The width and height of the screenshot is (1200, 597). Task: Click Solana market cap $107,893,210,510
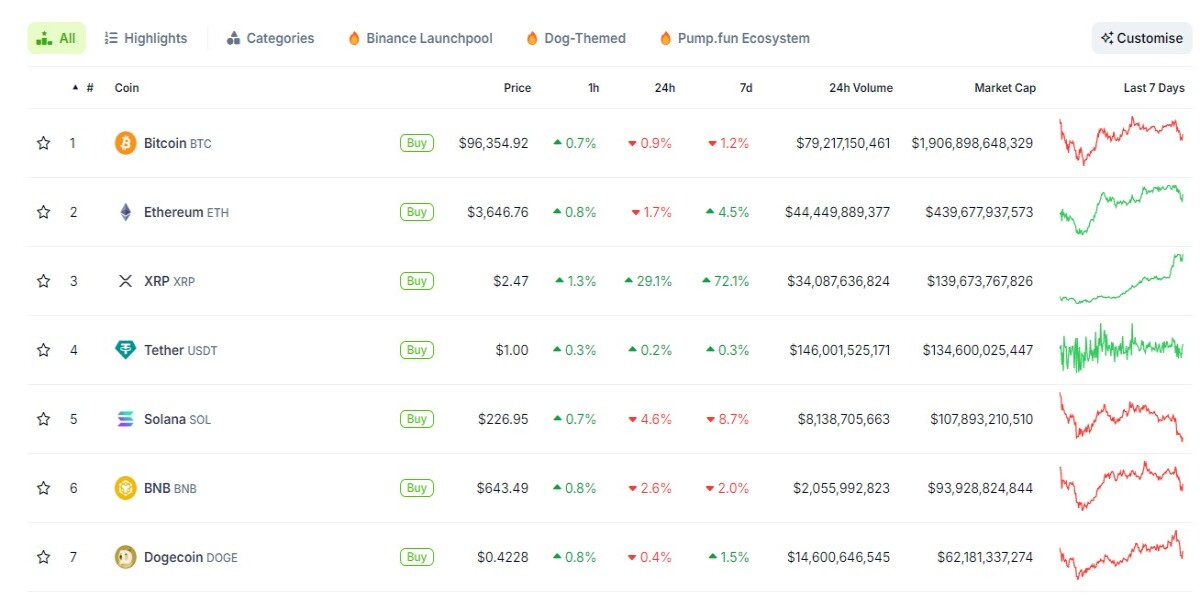click(x=981, y=419)
